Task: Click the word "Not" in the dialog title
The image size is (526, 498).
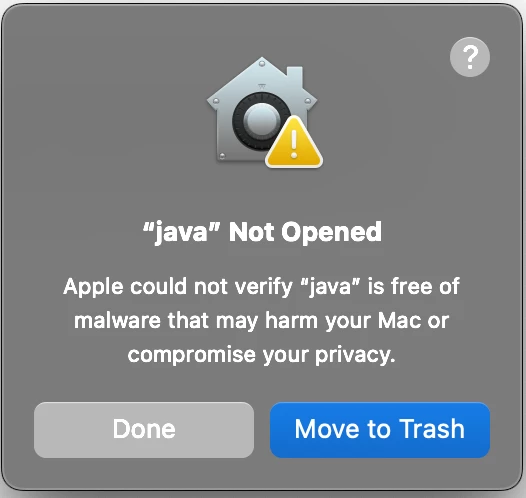Action: (252, 232)
